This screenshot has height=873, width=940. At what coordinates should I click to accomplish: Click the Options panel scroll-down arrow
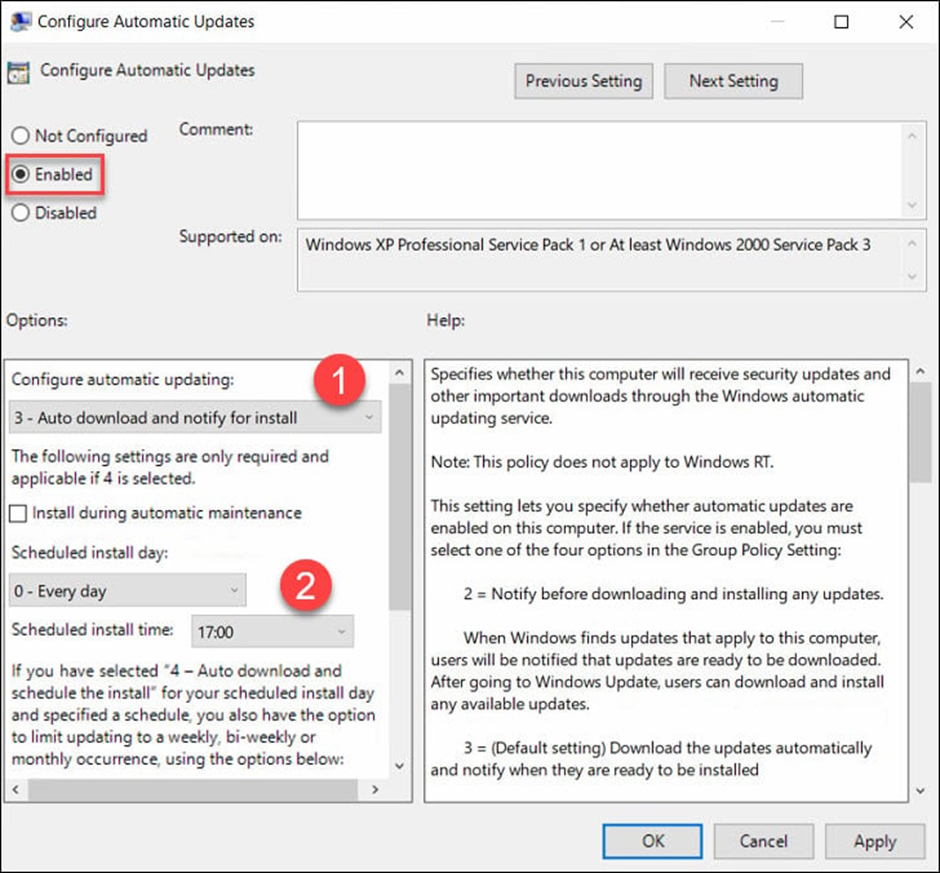point(400,765)
